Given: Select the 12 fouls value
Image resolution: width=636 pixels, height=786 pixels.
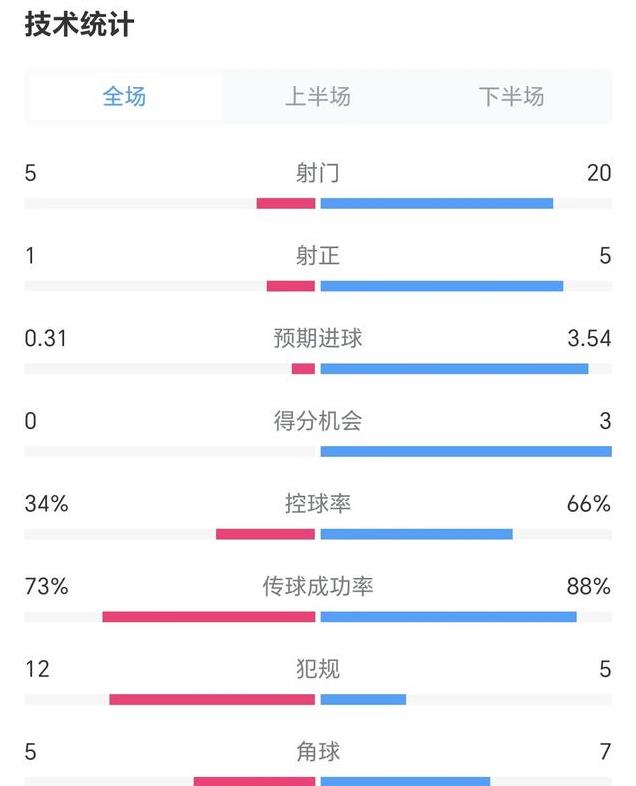Looking at the screenshot, I should 37,669.
